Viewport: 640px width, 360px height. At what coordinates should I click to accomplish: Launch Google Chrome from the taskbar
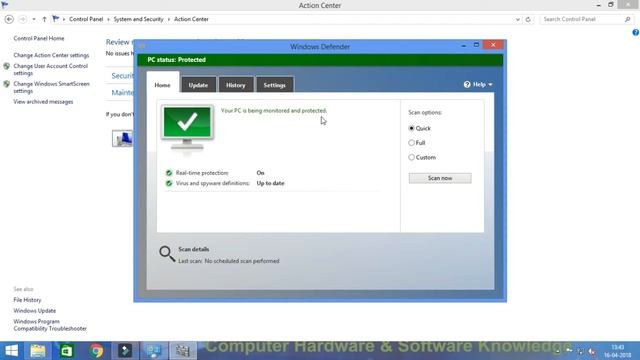[x=96, y=351]
